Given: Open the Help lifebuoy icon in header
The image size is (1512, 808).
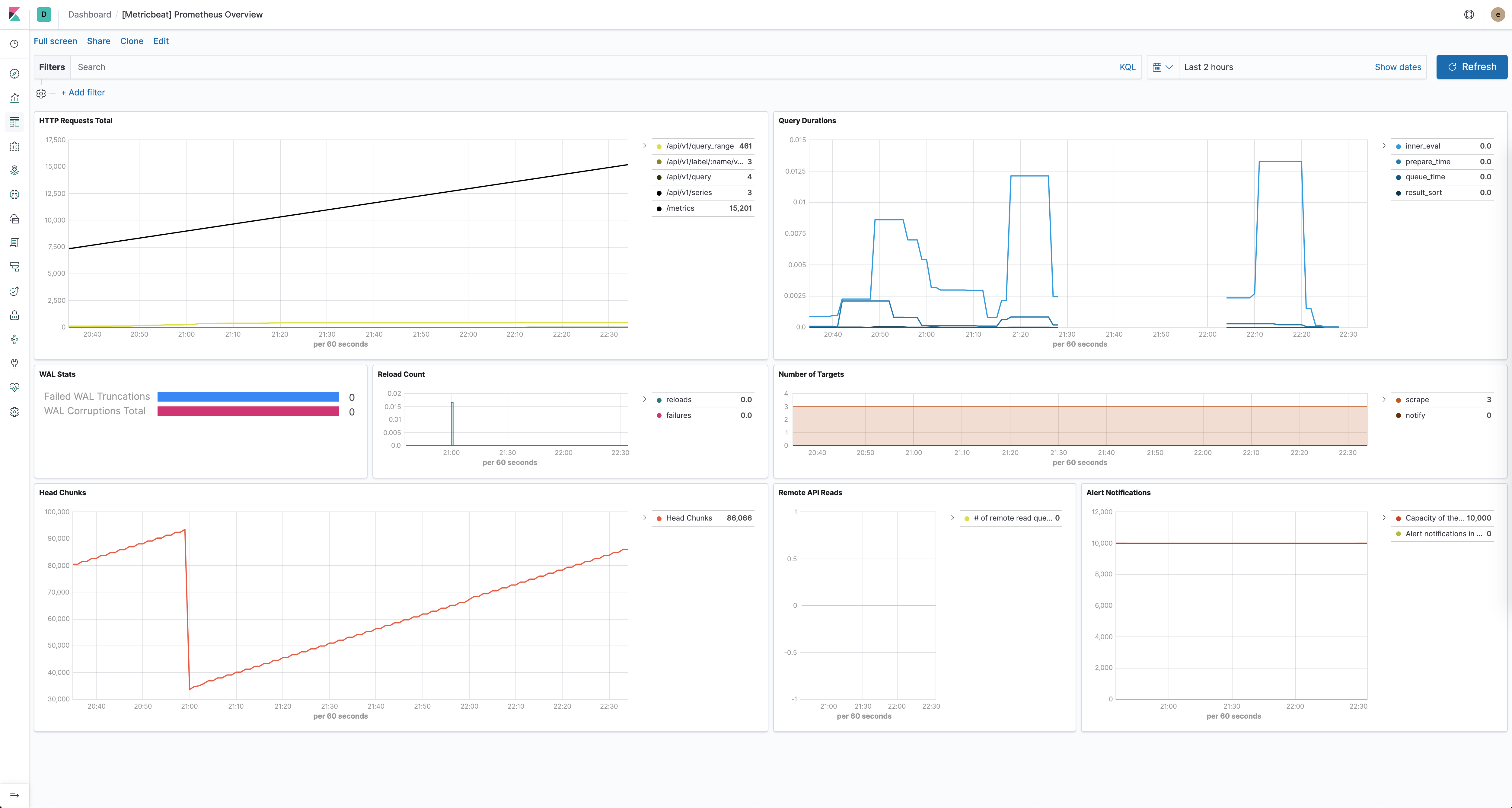Looking at the screenshot, I should [1469, 14].
